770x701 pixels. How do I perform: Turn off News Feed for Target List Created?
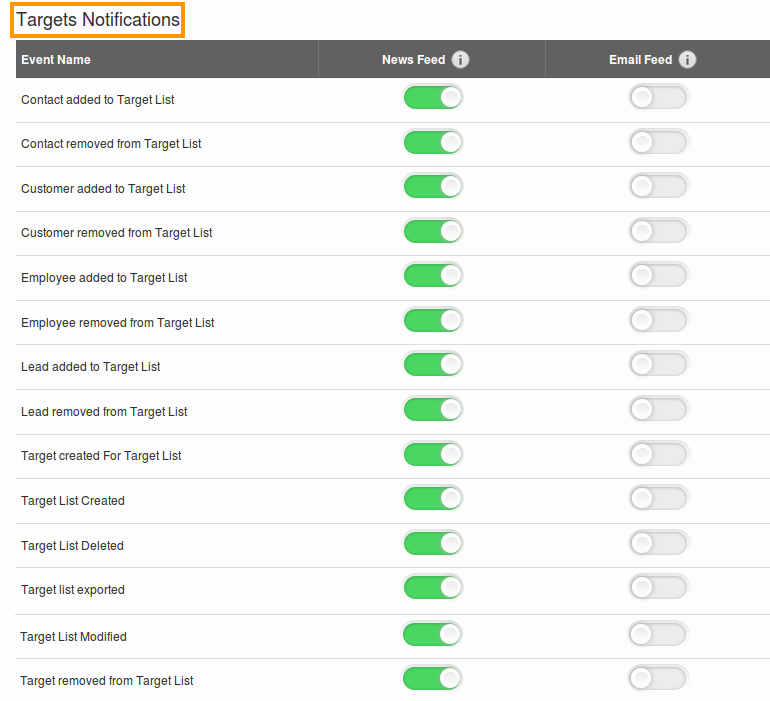(x=433, y=499)
